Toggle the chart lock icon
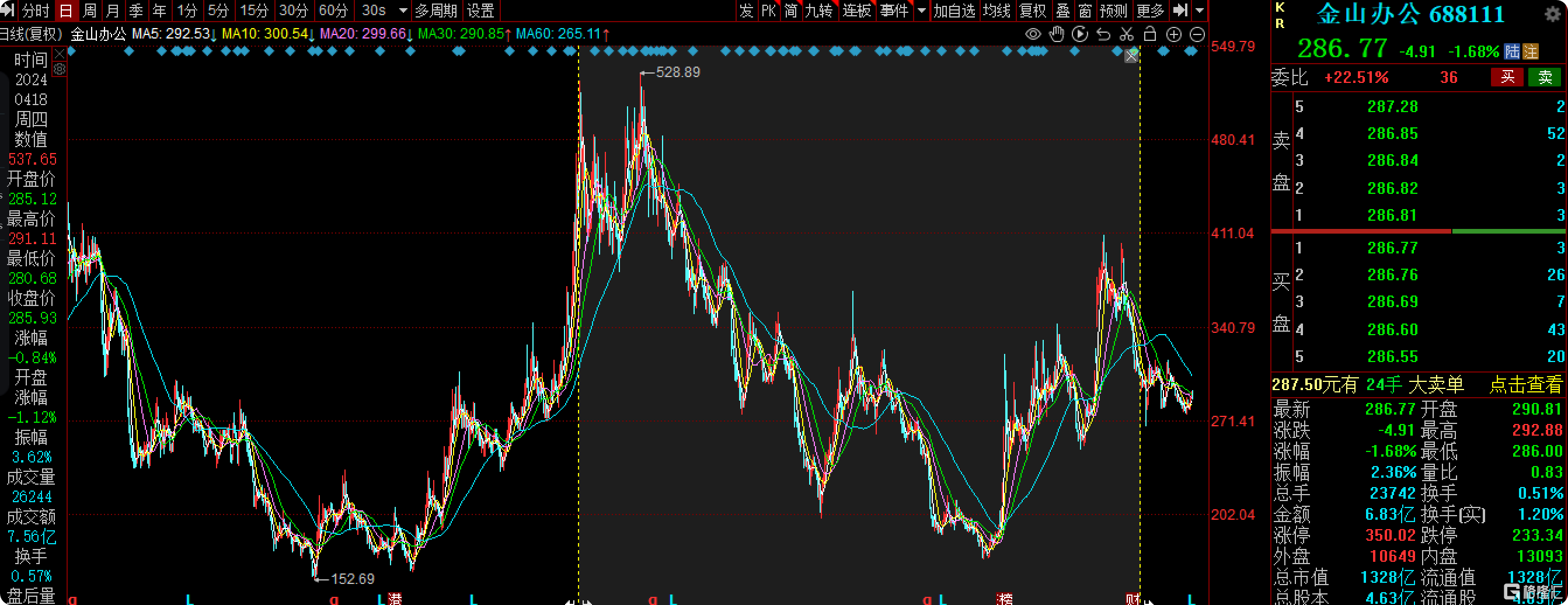This screenshot has width=1568, height=605. pos(1150,34)
